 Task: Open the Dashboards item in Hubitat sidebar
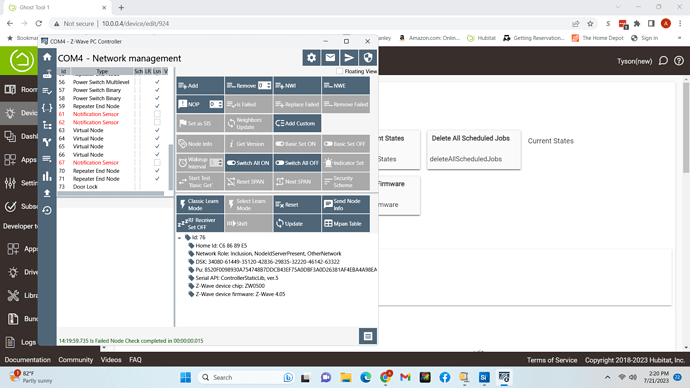click(x=20, y=136)
